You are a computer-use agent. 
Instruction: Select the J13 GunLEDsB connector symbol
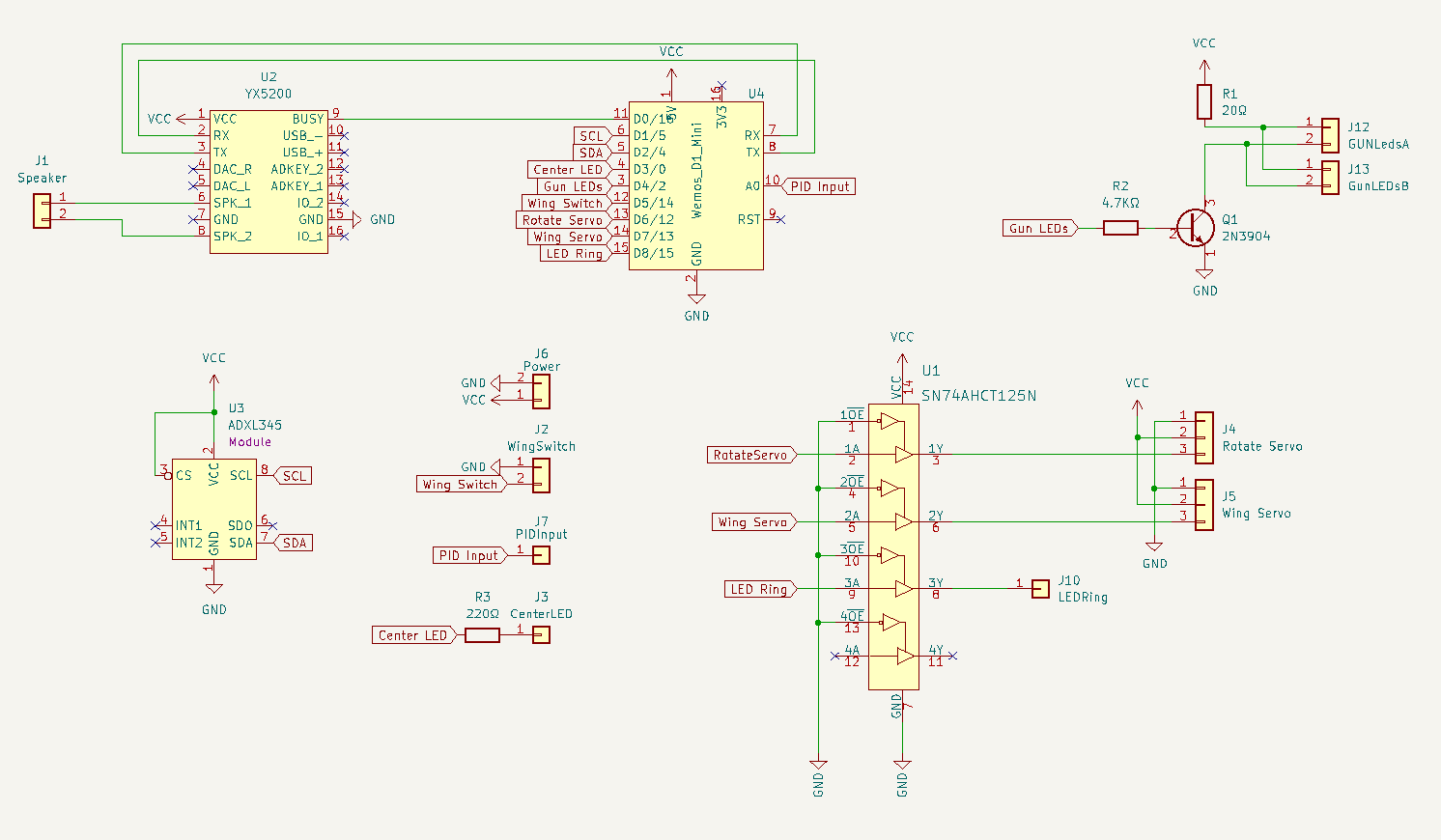1330,177
